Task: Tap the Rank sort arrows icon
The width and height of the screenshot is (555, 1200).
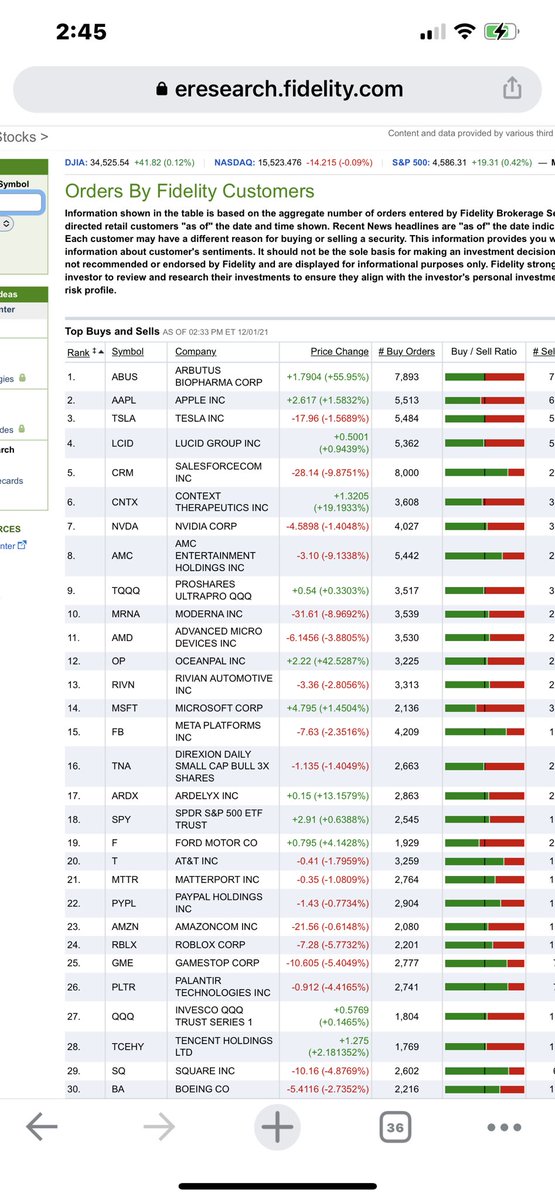Action: tap(97, 352)
